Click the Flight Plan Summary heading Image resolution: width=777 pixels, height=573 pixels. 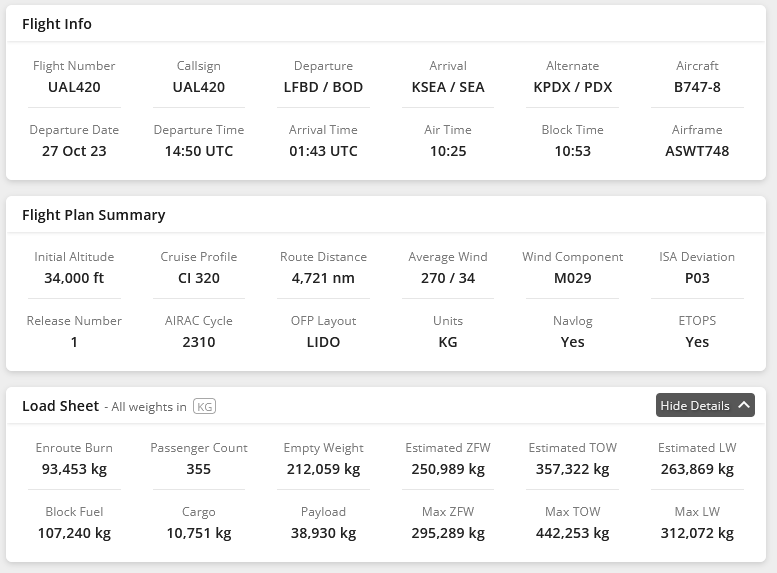[x=94, y=215]
